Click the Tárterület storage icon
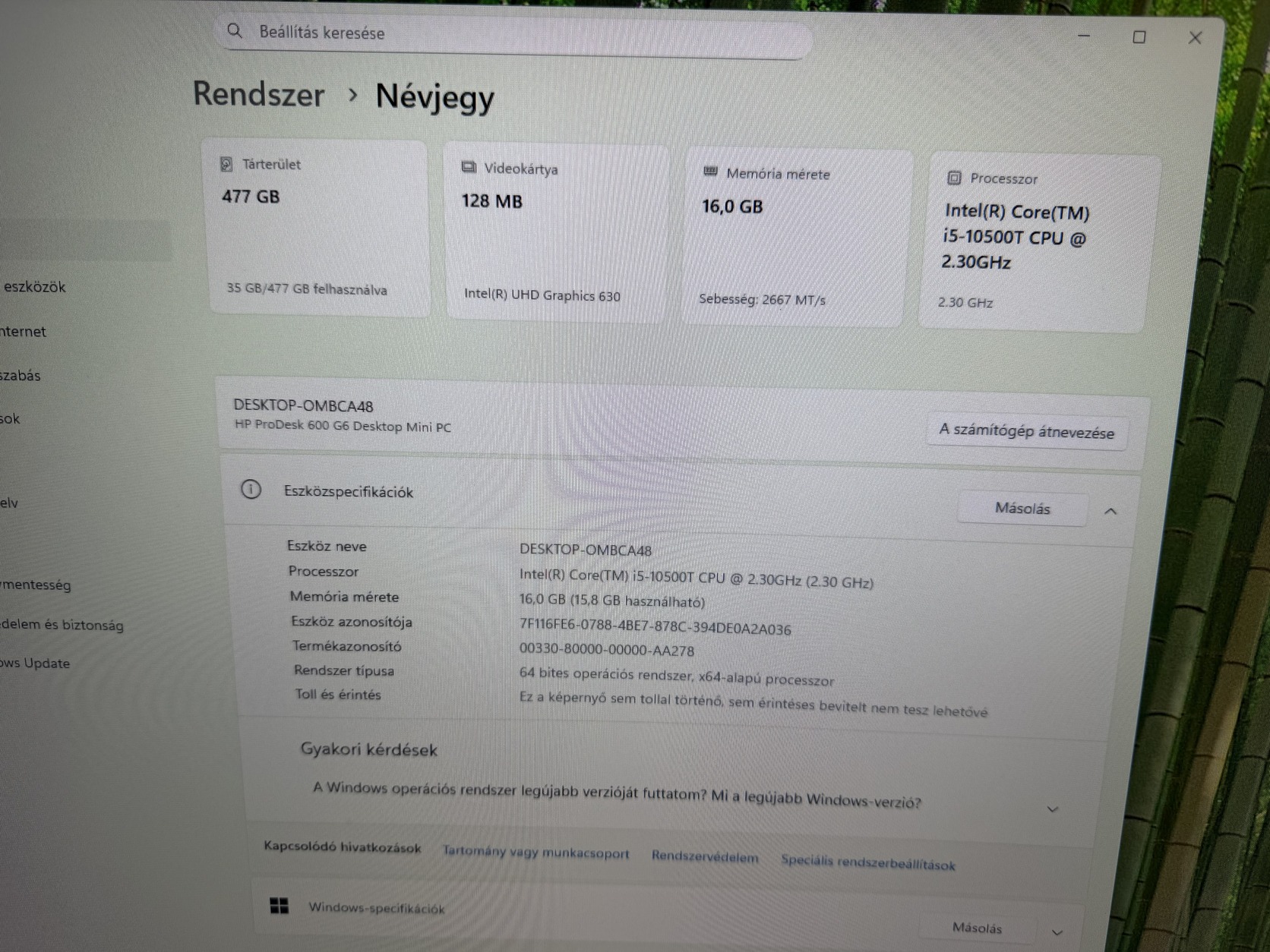1270x952 pixels. [226, 164]
